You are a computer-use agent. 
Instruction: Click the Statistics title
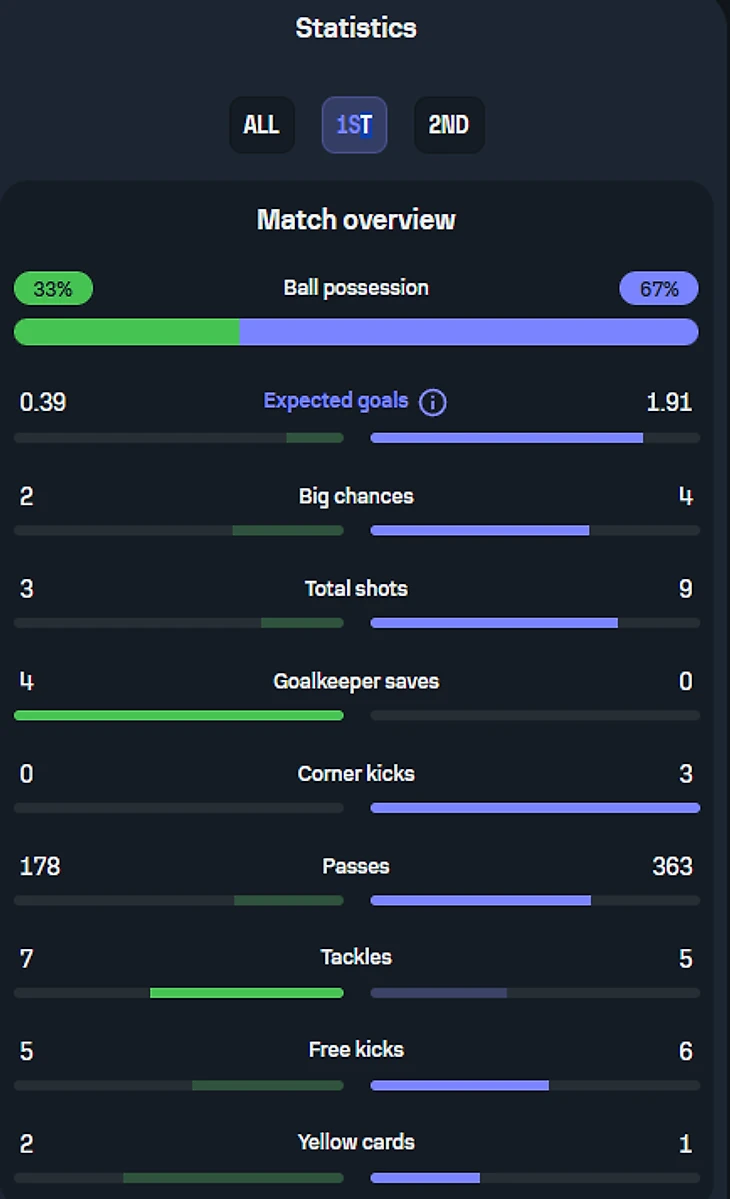pos(356,28)
